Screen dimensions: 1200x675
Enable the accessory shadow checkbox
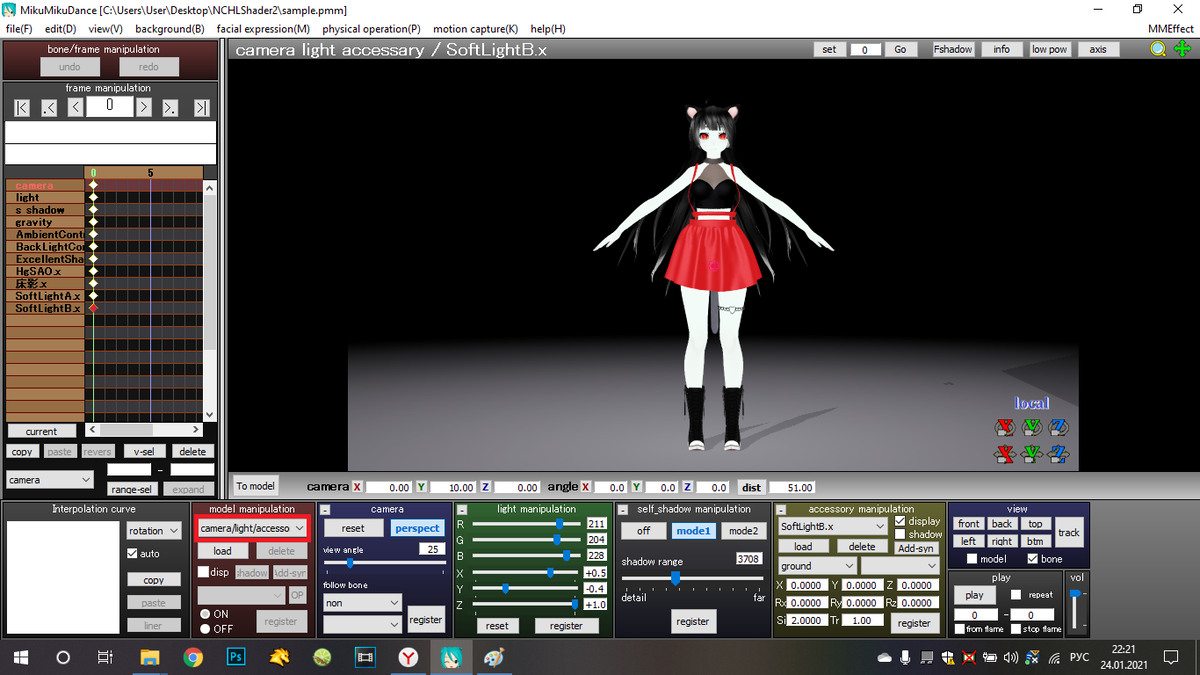(900, 534)
